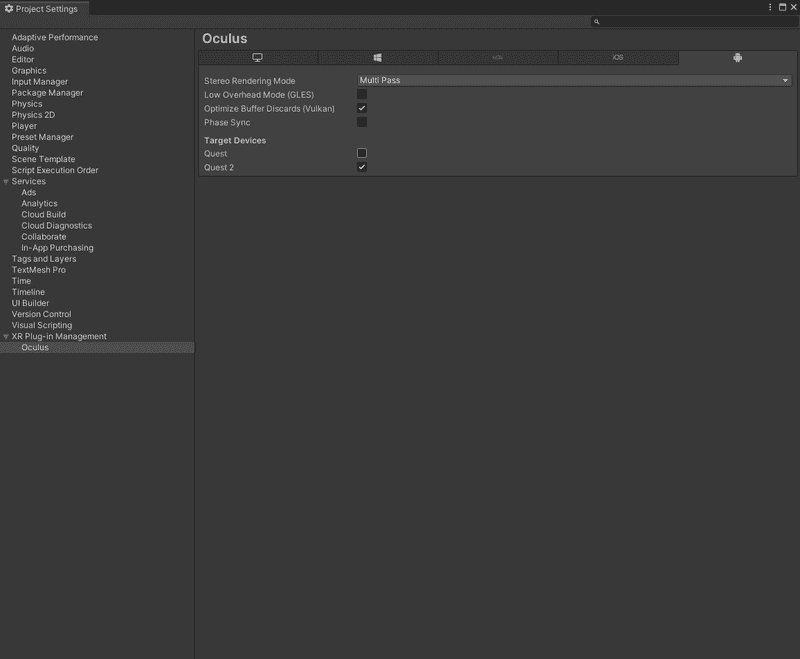Open Cloud Build under Services
Viewport: 800px width, 659px height.
pos(43,215)
